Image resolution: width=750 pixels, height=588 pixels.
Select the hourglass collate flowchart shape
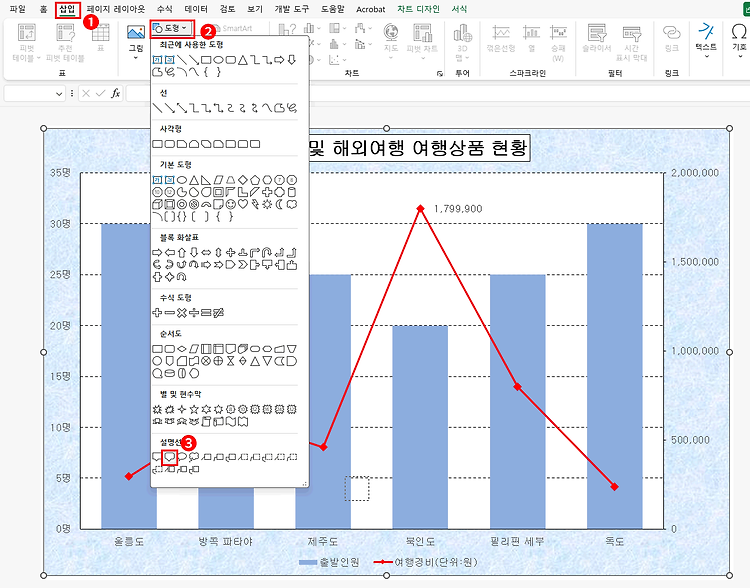(231, 361)
